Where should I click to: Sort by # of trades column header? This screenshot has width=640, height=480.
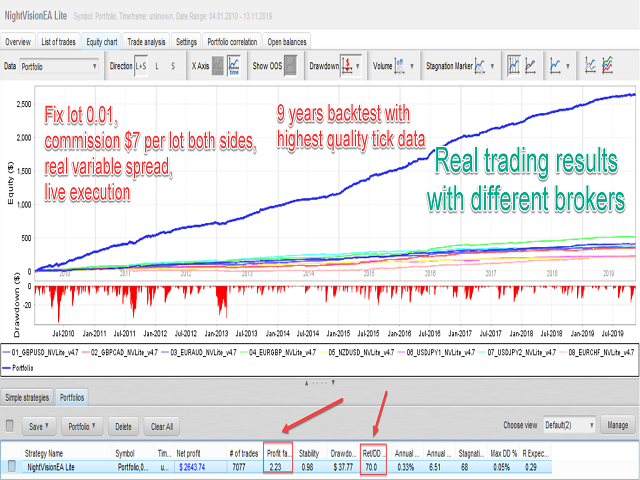(x=244, y=453)
